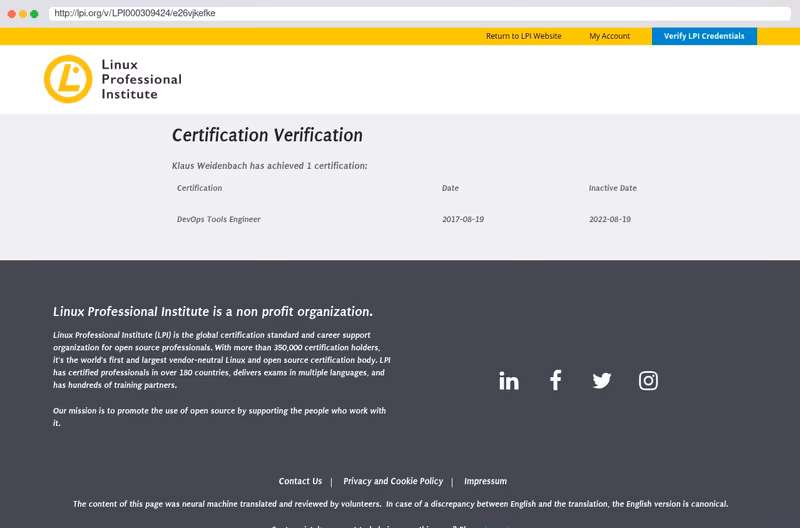Select the DevOps Tools Engineer certification cell
The width and height of the screenshot is (800, 528).
pos(218,219)
